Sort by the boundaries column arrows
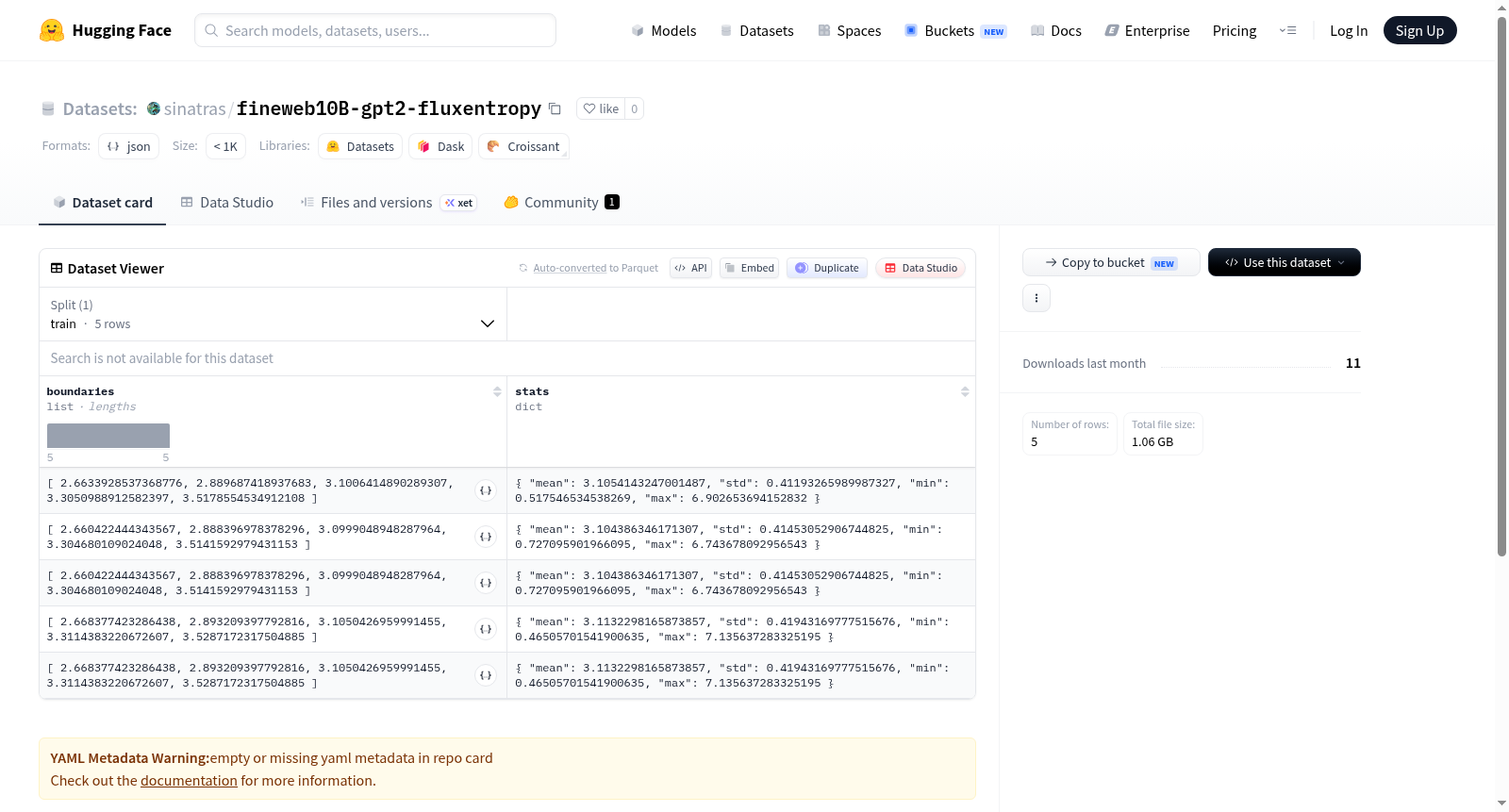 [x=497, y=391]
